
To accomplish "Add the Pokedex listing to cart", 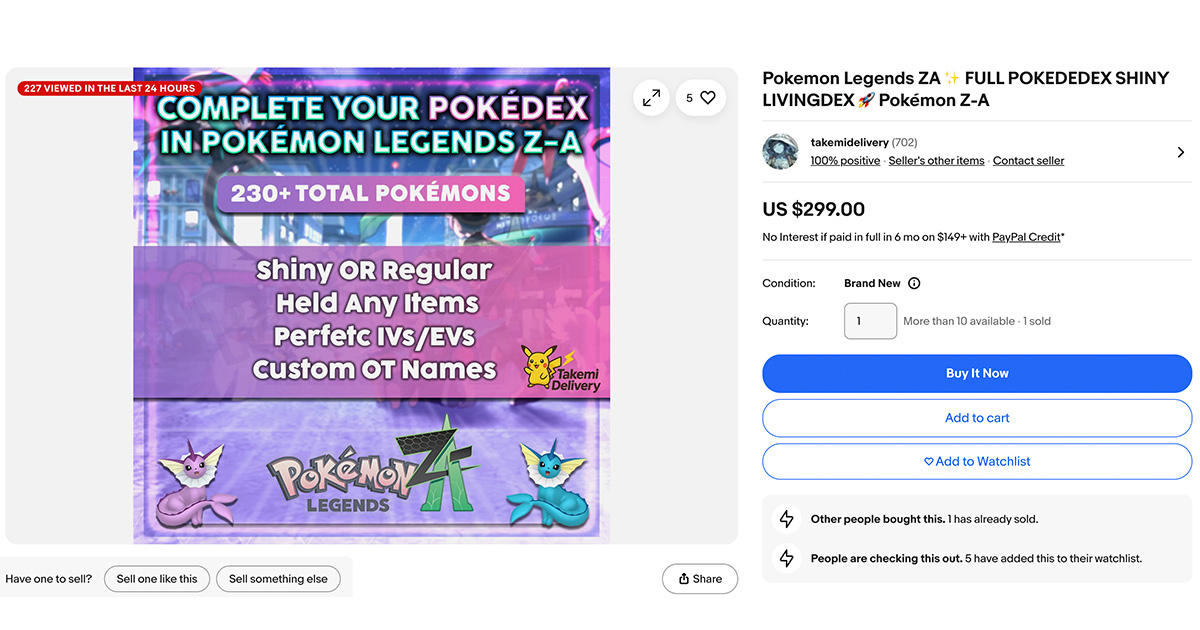I will (x=977, y=418).
